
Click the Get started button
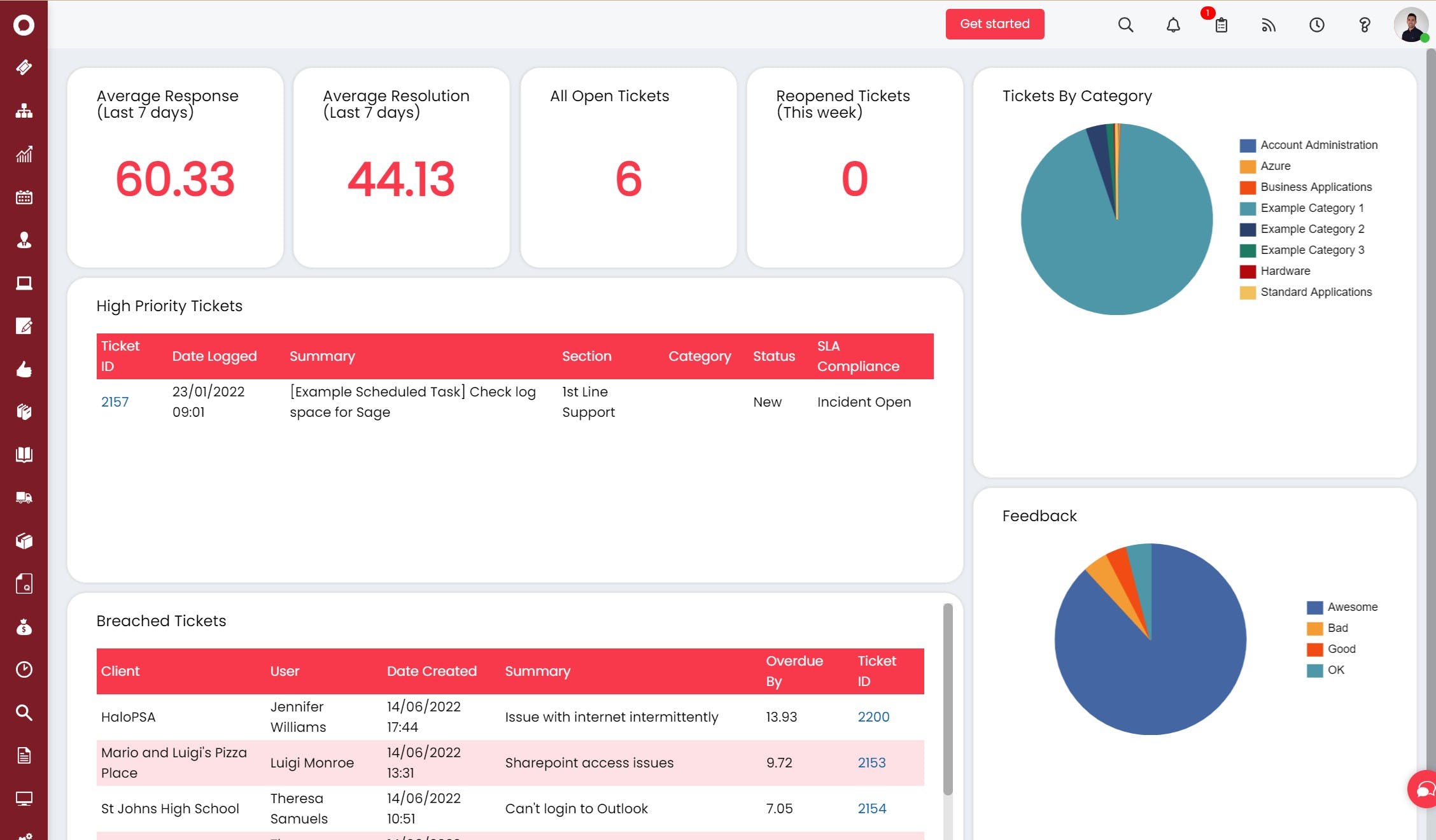[x=994, y=24]
